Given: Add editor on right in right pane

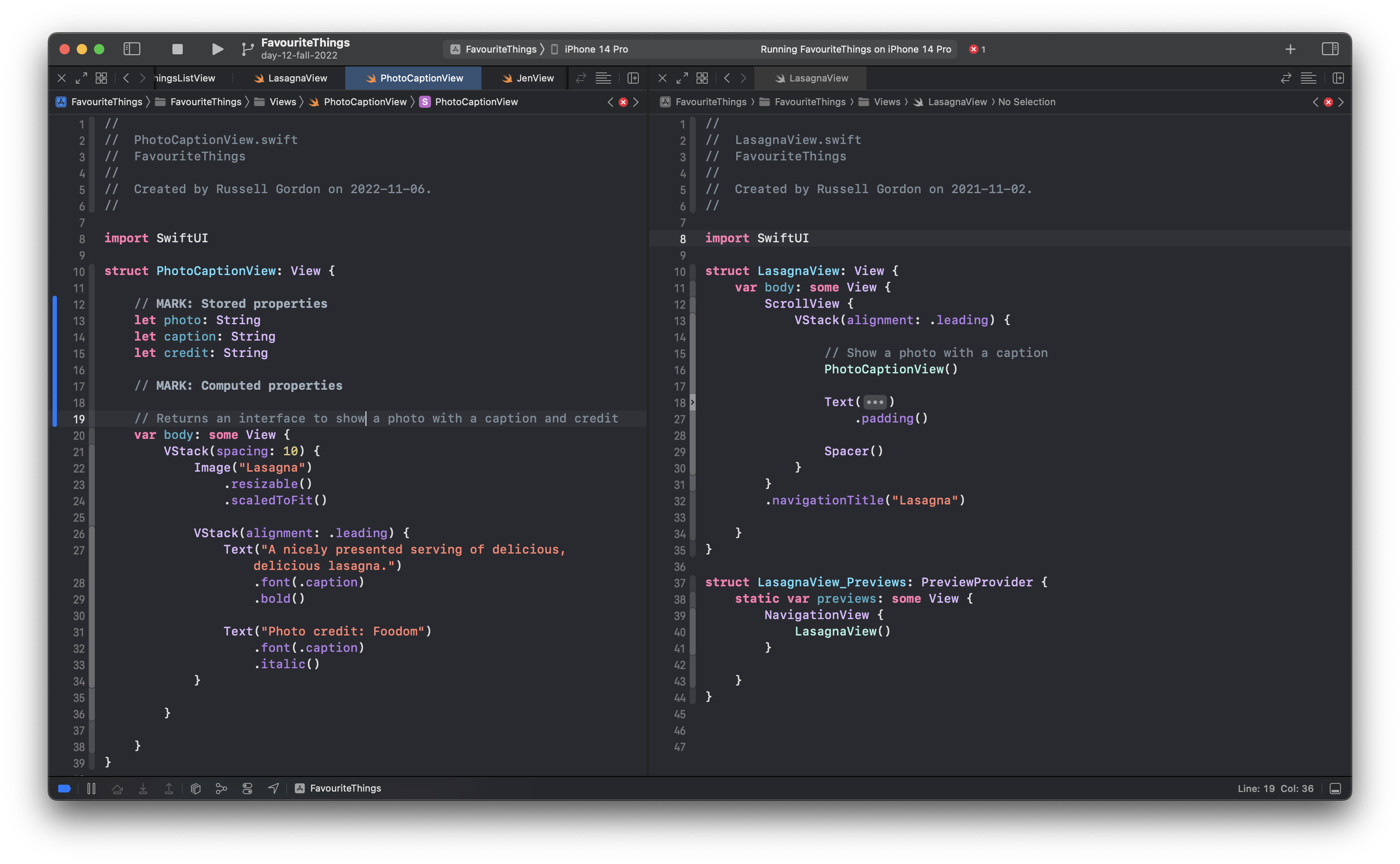Looking at the screenshot, I should [1338, 78].
